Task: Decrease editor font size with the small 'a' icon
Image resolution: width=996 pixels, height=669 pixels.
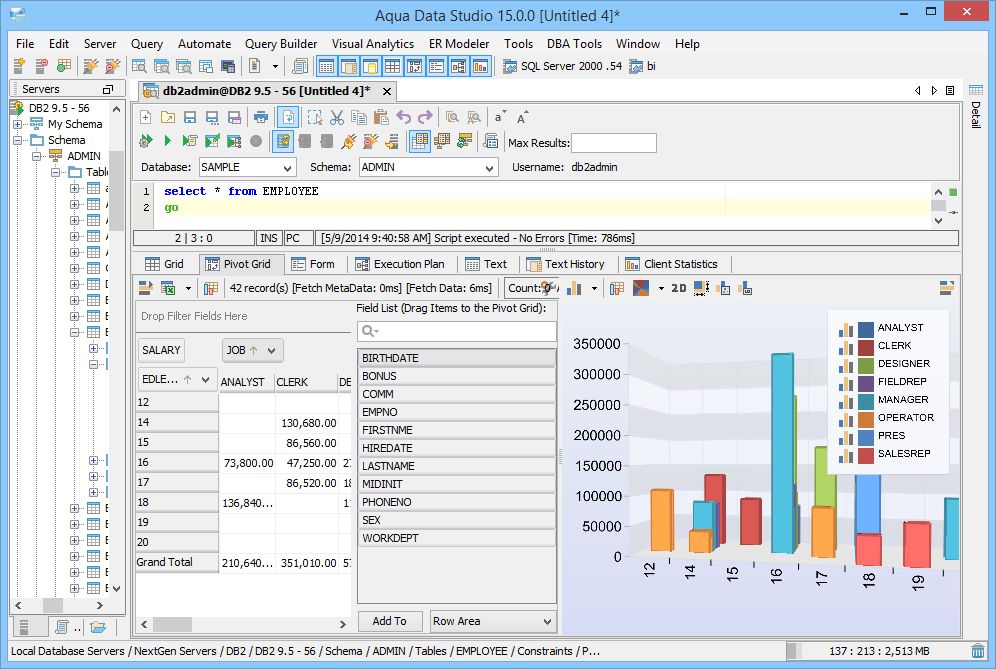Action: click(500, 117)
